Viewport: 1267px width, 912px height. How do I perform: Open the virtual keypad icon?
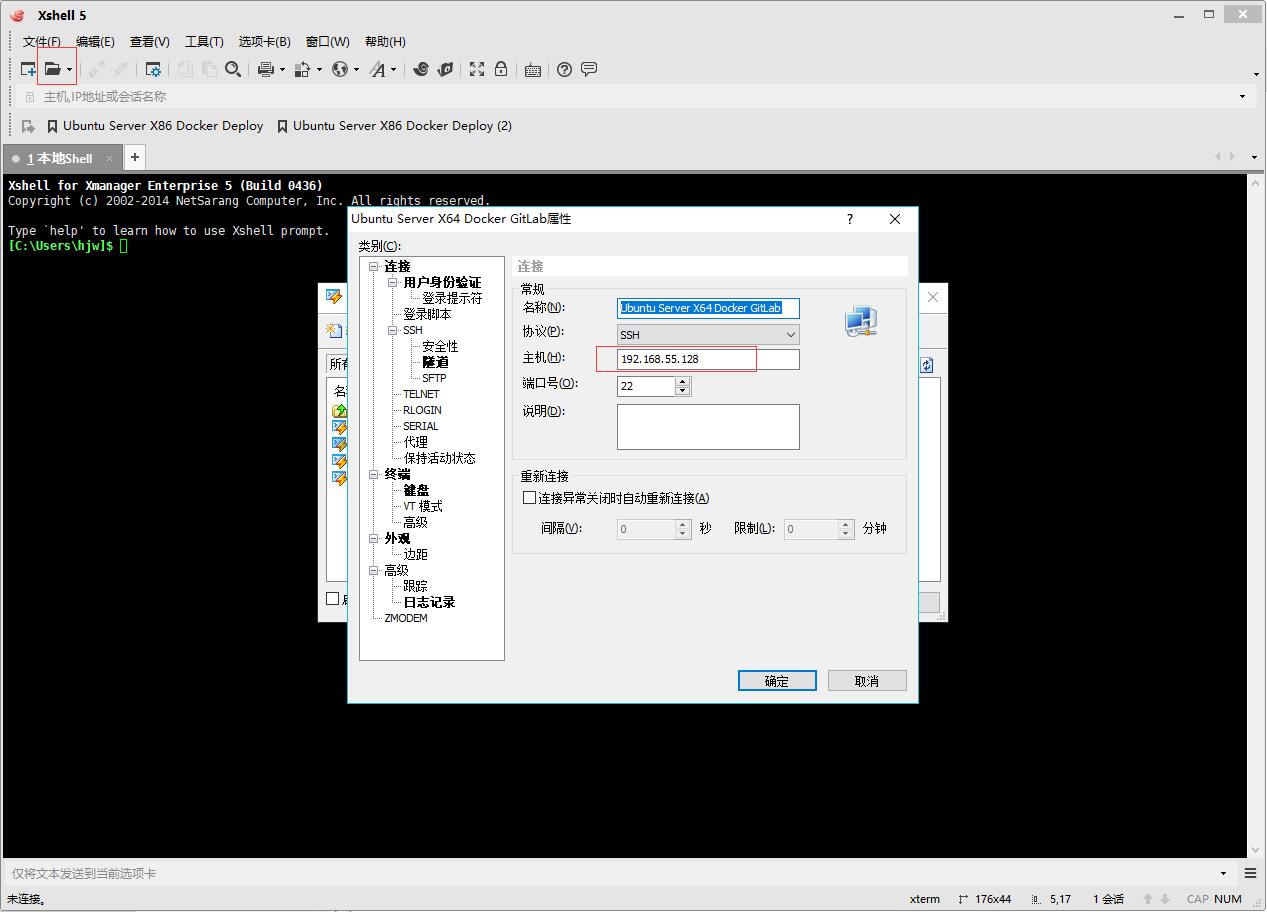(x=533, y=69)
